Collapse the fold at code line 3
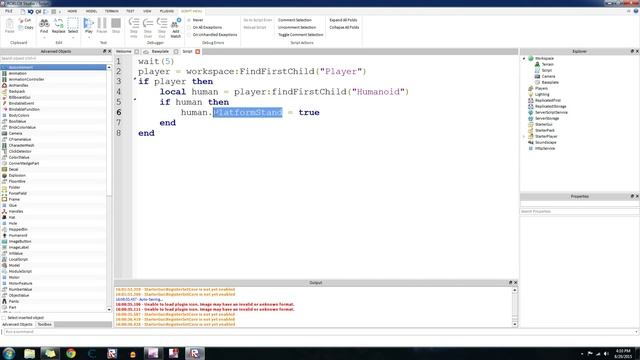 coord(135,79)
